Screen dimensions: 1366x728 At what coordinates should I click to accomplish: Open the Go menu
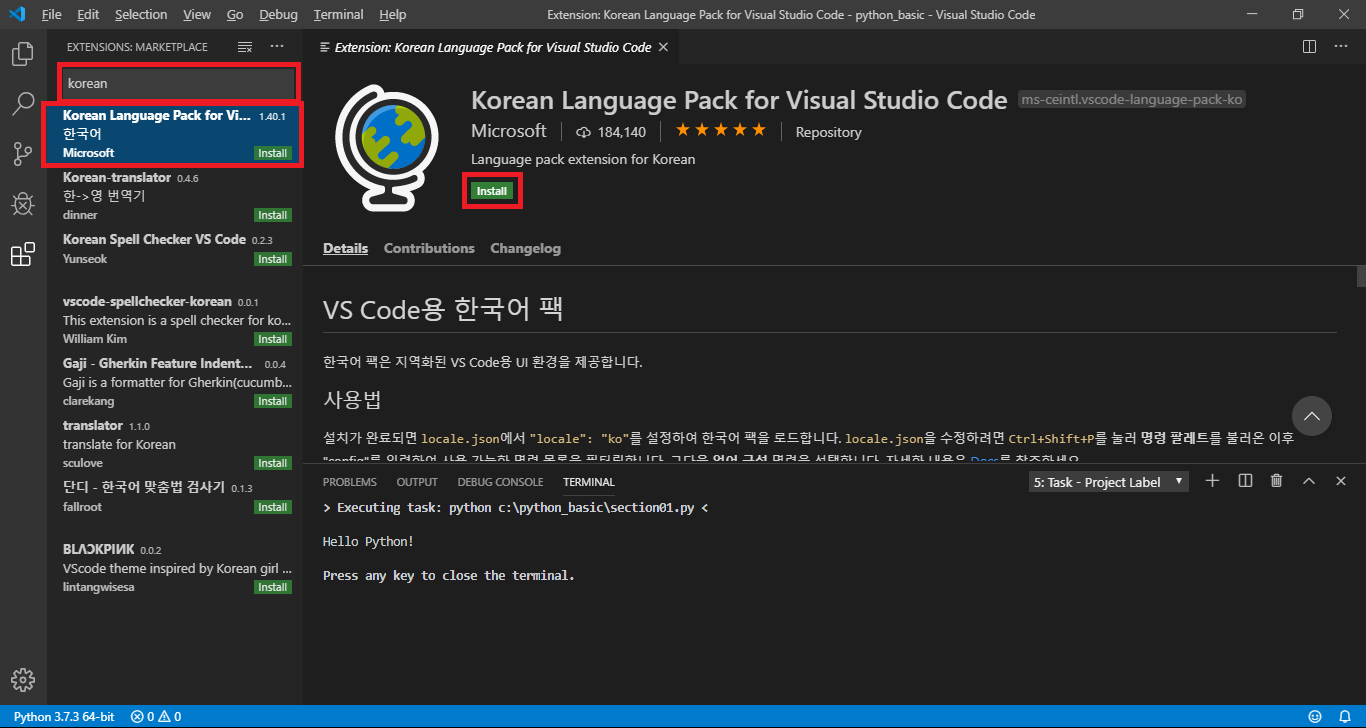tap(235, 15)
